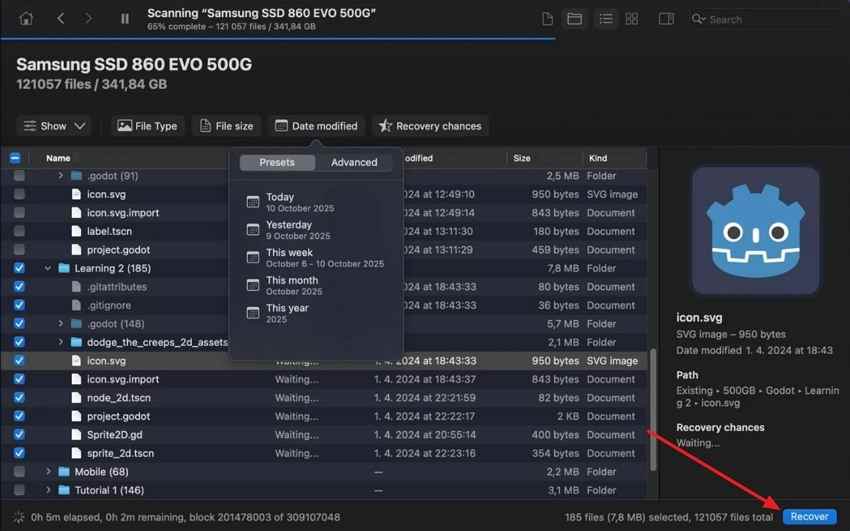This screenshot has width=850, height=531.
Task: Click the calendar icon beside This year
Action: tap(253, 313)
